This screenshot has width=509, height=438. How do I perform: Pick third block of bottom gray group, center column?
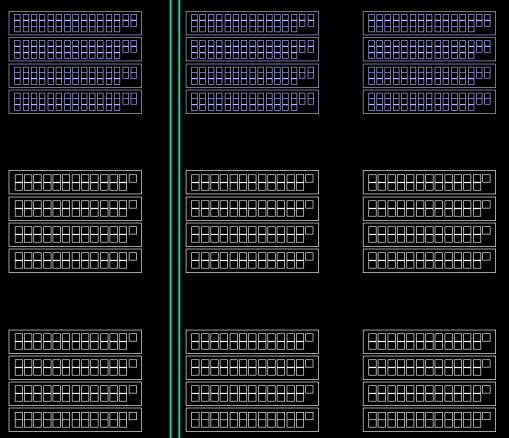point(252,394)
